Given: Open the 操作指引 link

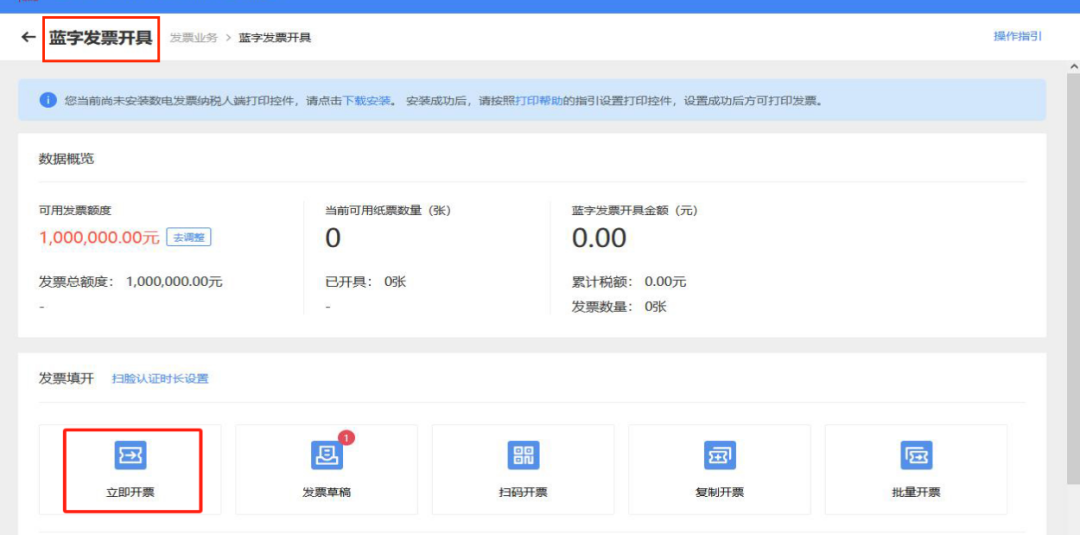Looking at the screenshot, I should click(x=1017, y=36).
